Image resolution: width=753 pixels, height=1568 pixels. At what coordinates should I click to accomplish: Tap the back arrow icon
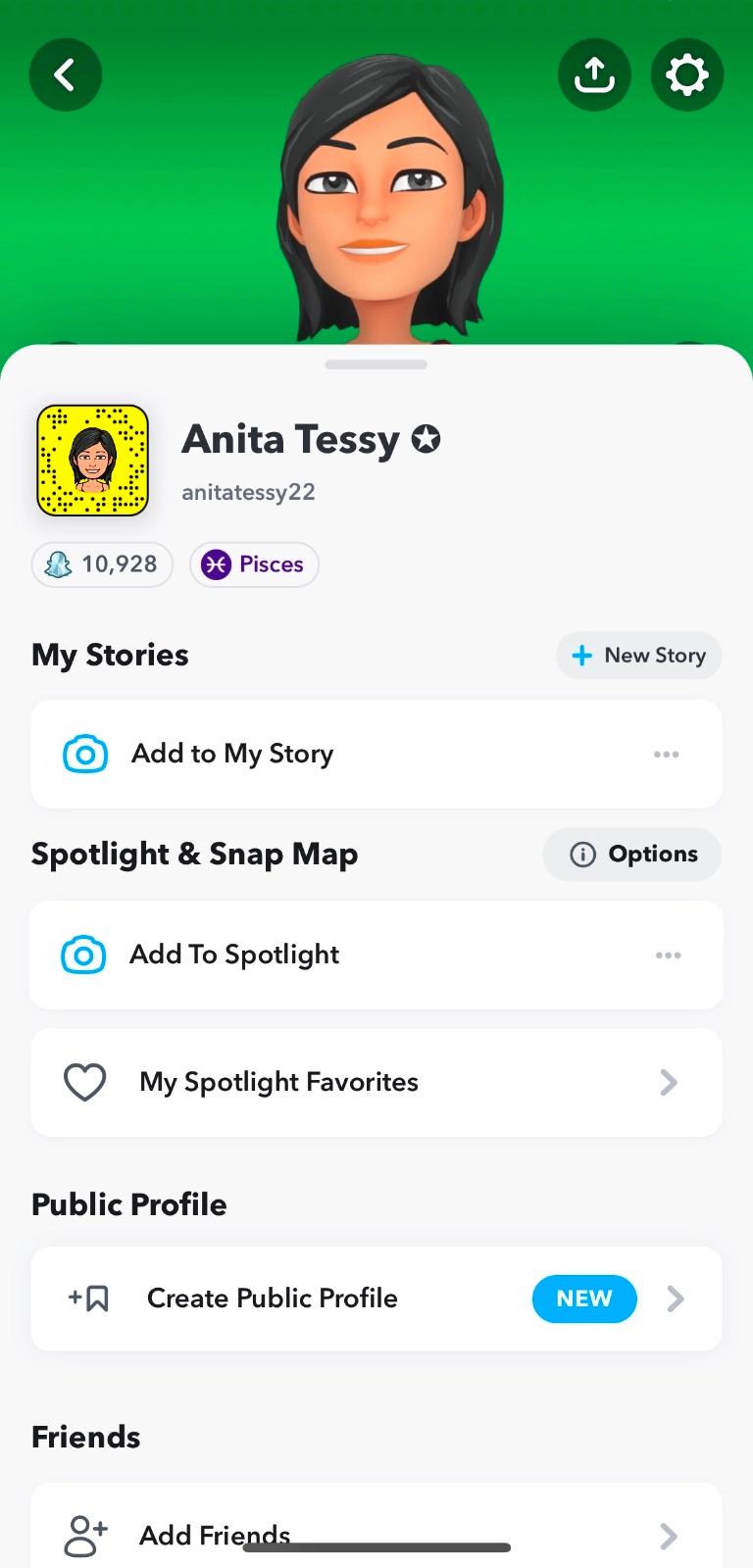pyautogui.click(x=65, y=74)
